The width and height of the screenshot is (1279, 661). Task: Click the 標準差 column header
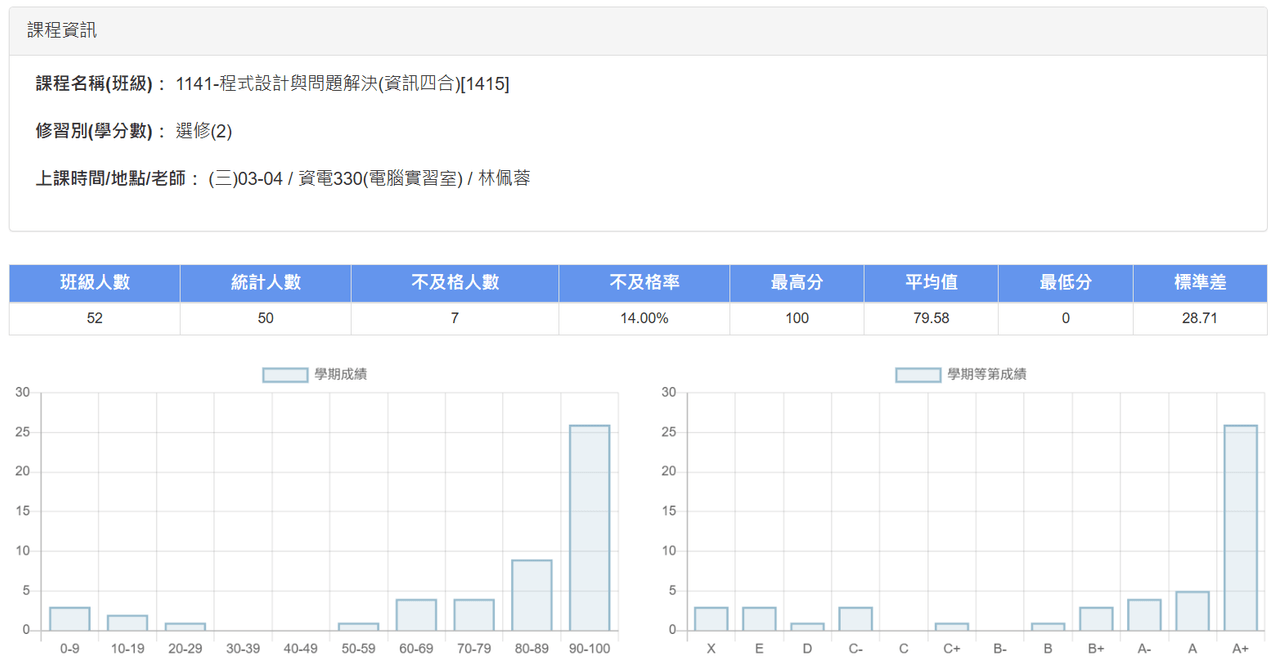(x=1200, y=283)
